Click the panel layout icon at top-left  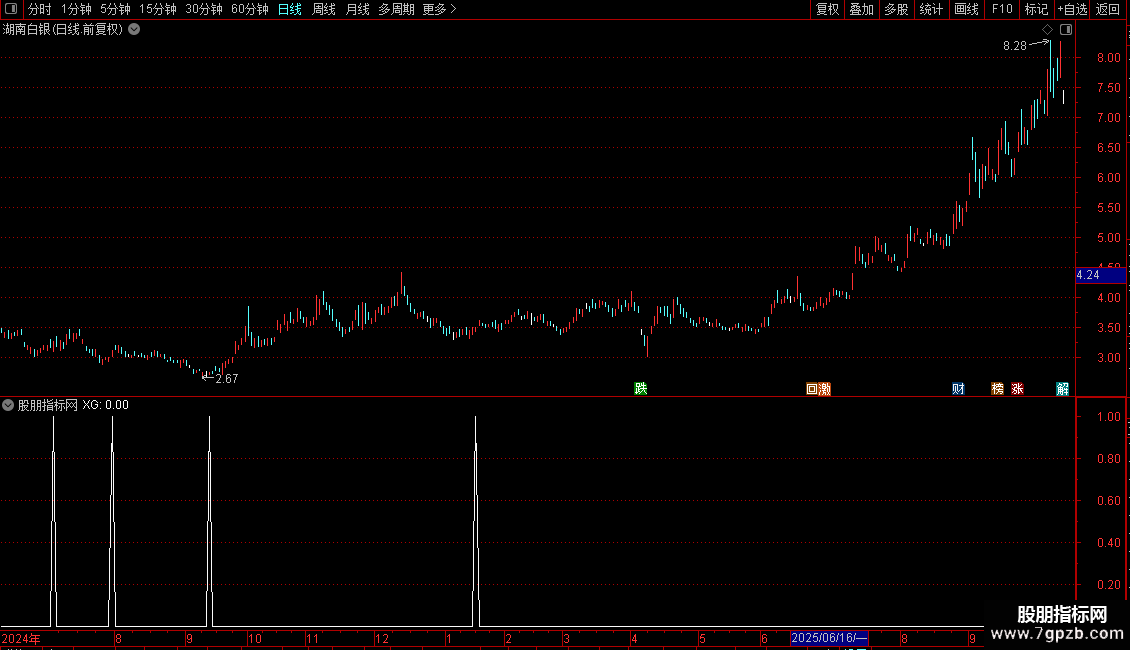coord(11,9)
